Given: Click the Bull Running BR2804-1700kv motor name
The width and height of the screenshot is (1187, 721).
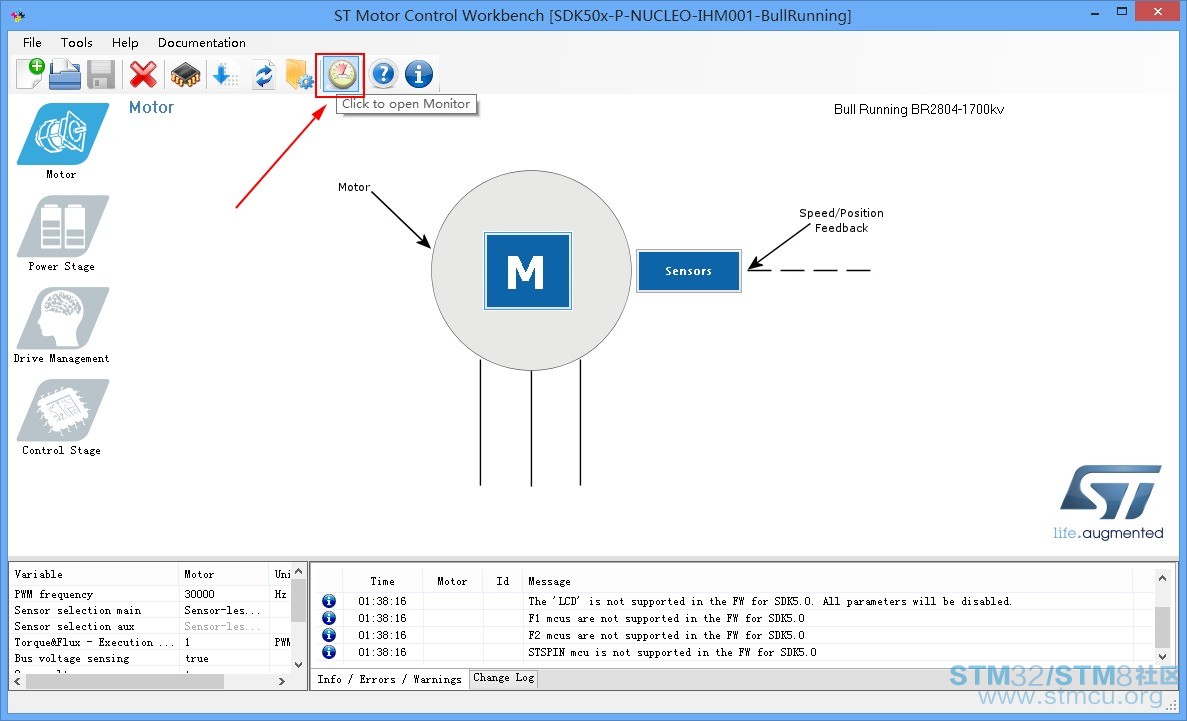Looking at the screenshot, I should tap(919, 109).
